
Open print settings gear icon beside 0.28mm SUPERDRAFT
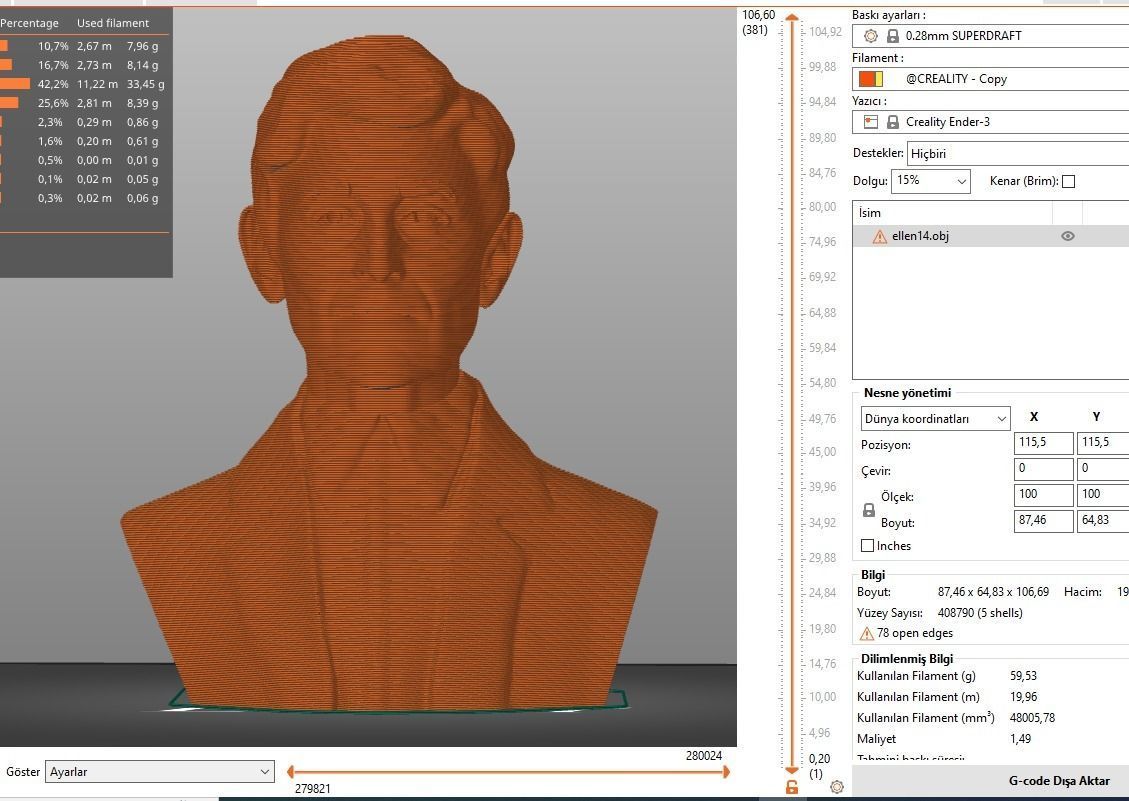coord(871,35)
